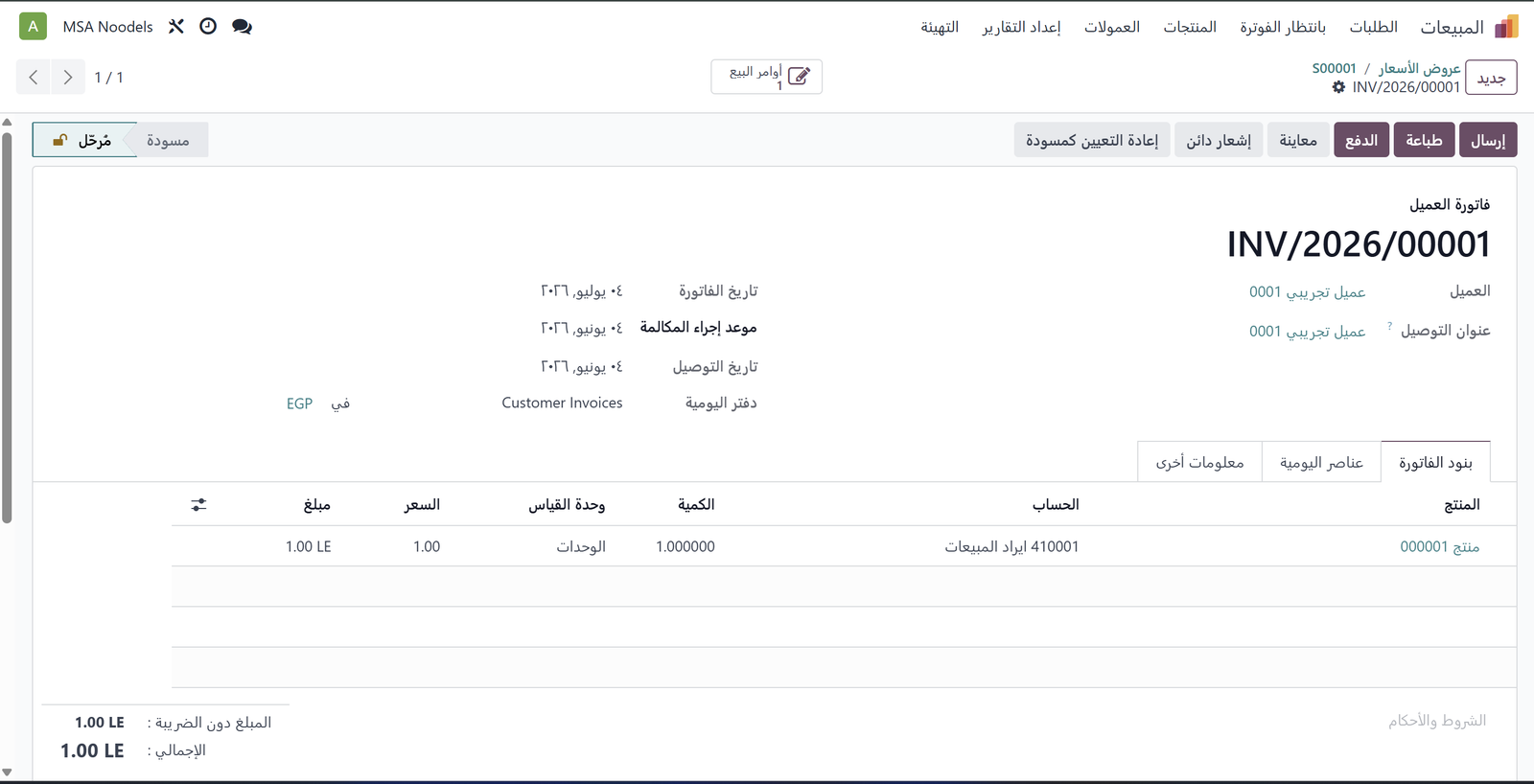Open the Sales Orders smart button
This screenshot has height=784, width=1534.
tap(767, 77)
